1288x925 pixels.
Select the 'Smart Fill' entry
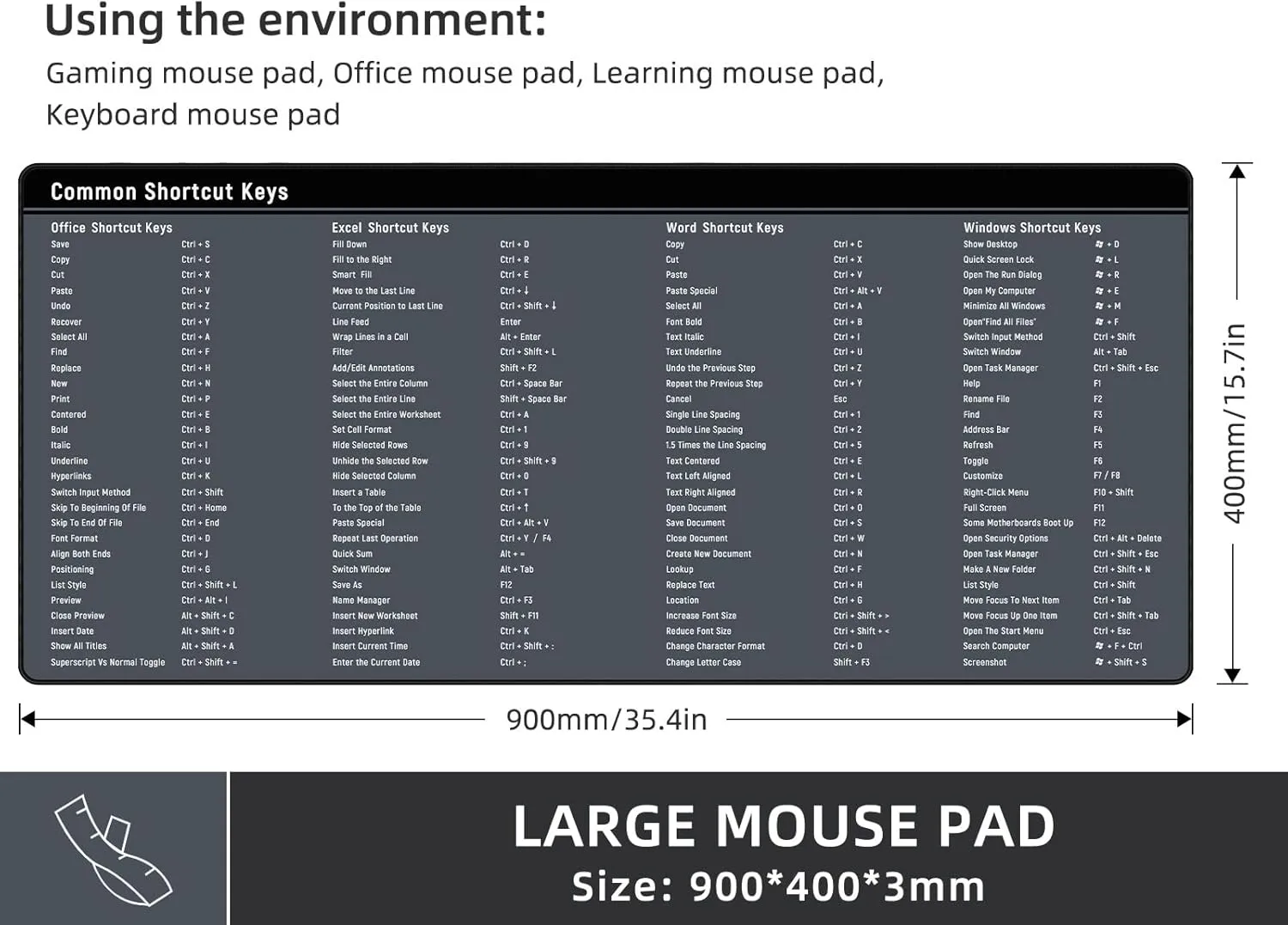[x=352, y=276]
